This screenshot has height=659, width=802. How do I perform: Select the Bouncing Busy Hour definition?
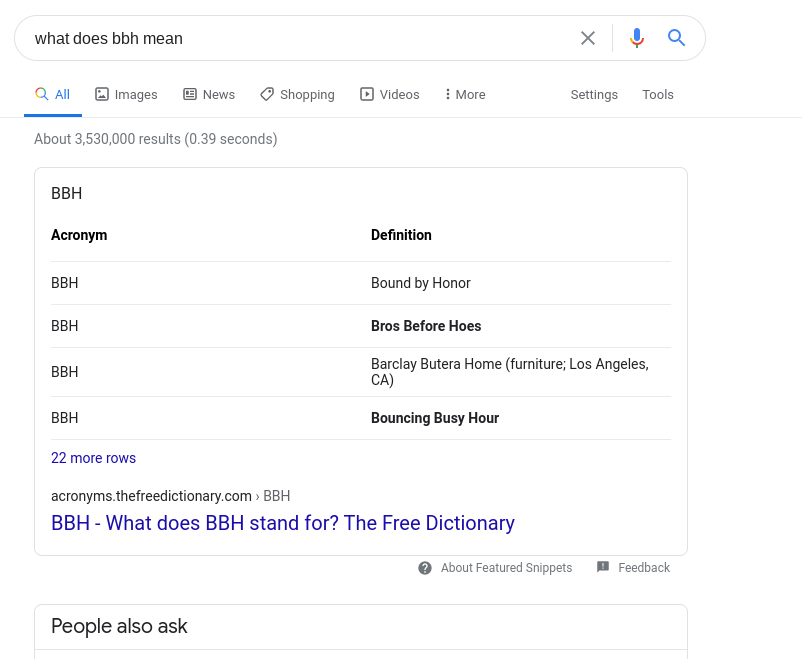point(435,418)
